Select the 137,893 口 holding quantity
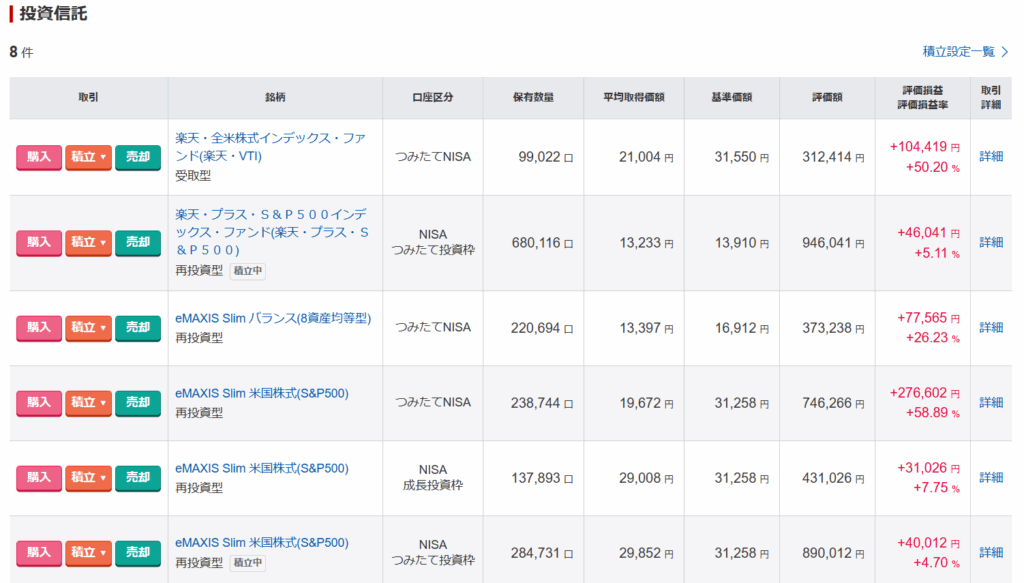Image resolution: width=1024 pixels, height=583 pixels. tap(542, 478)
